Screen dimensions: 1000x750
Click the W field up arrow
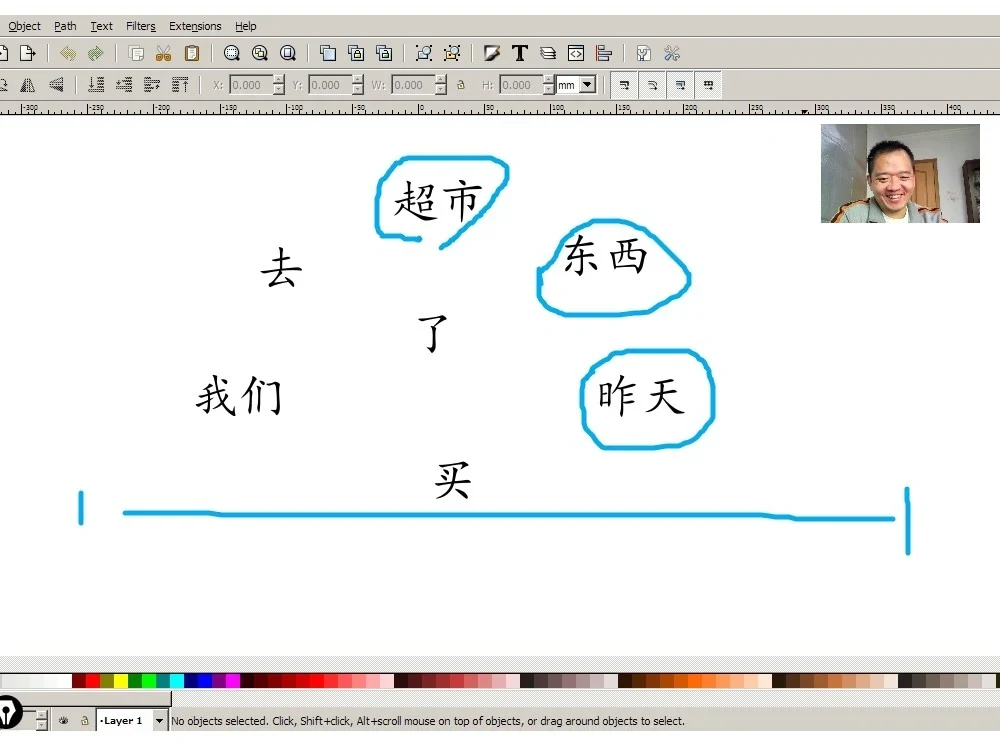point(441,80)
